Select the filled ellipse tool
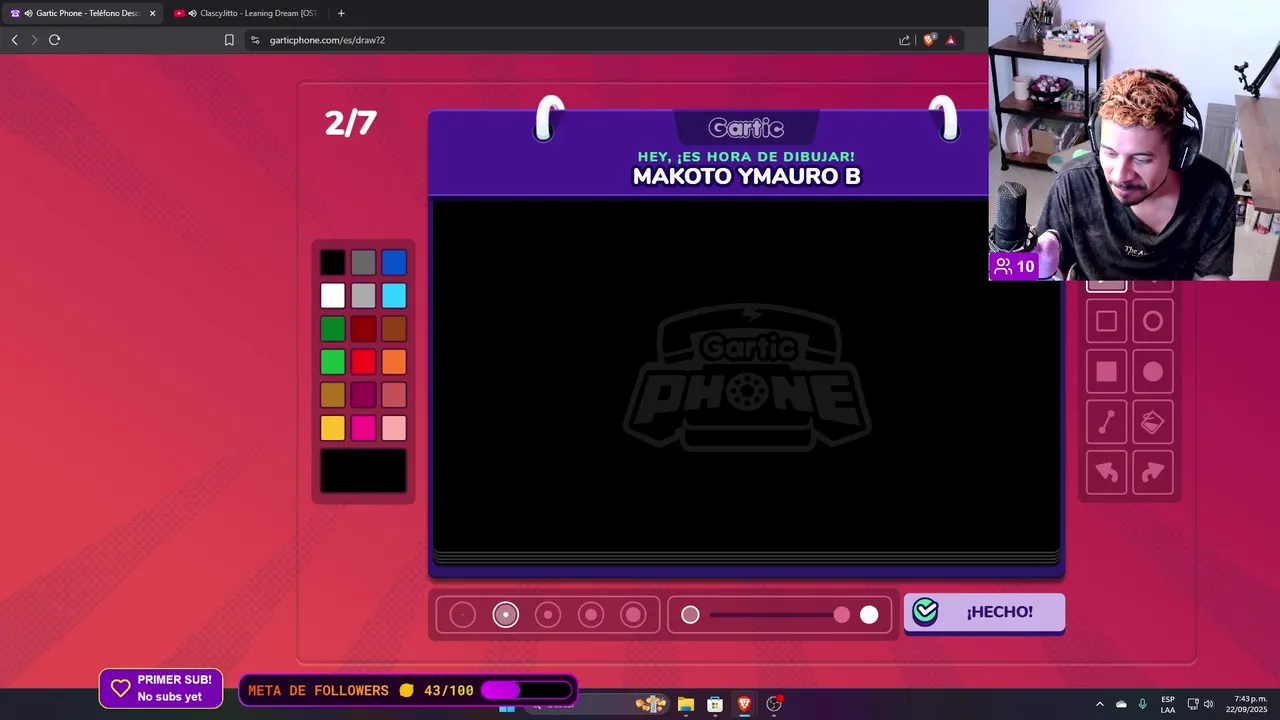The width and height of the screenshot is (1280, 720). 1153,372
